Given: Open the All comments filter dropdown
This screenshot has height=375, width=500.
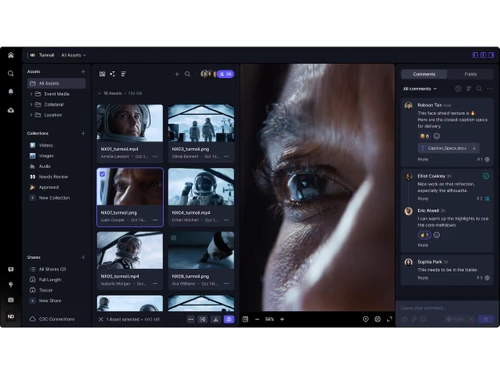Looking at the screenshot, I should (x=420, y=89).
